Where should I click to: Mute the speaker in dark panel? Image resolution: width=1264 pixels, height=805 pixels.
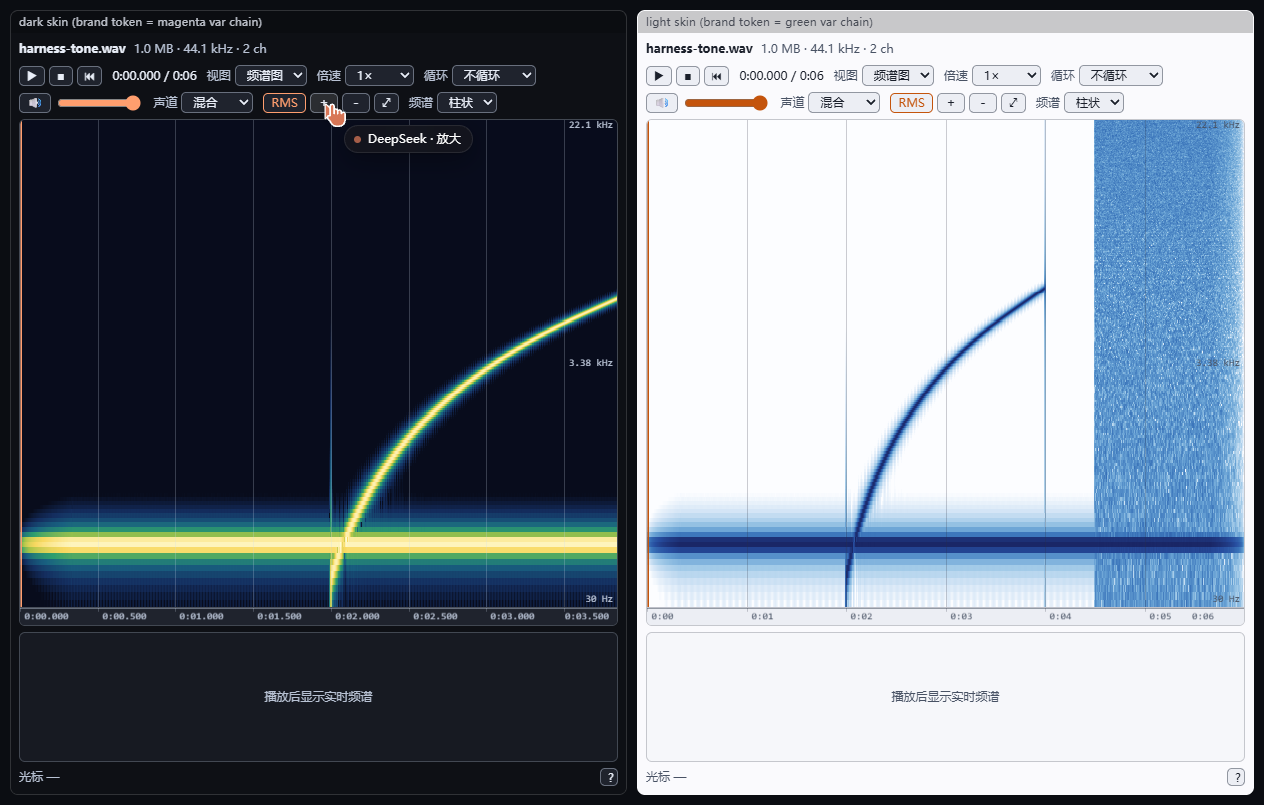35,103
